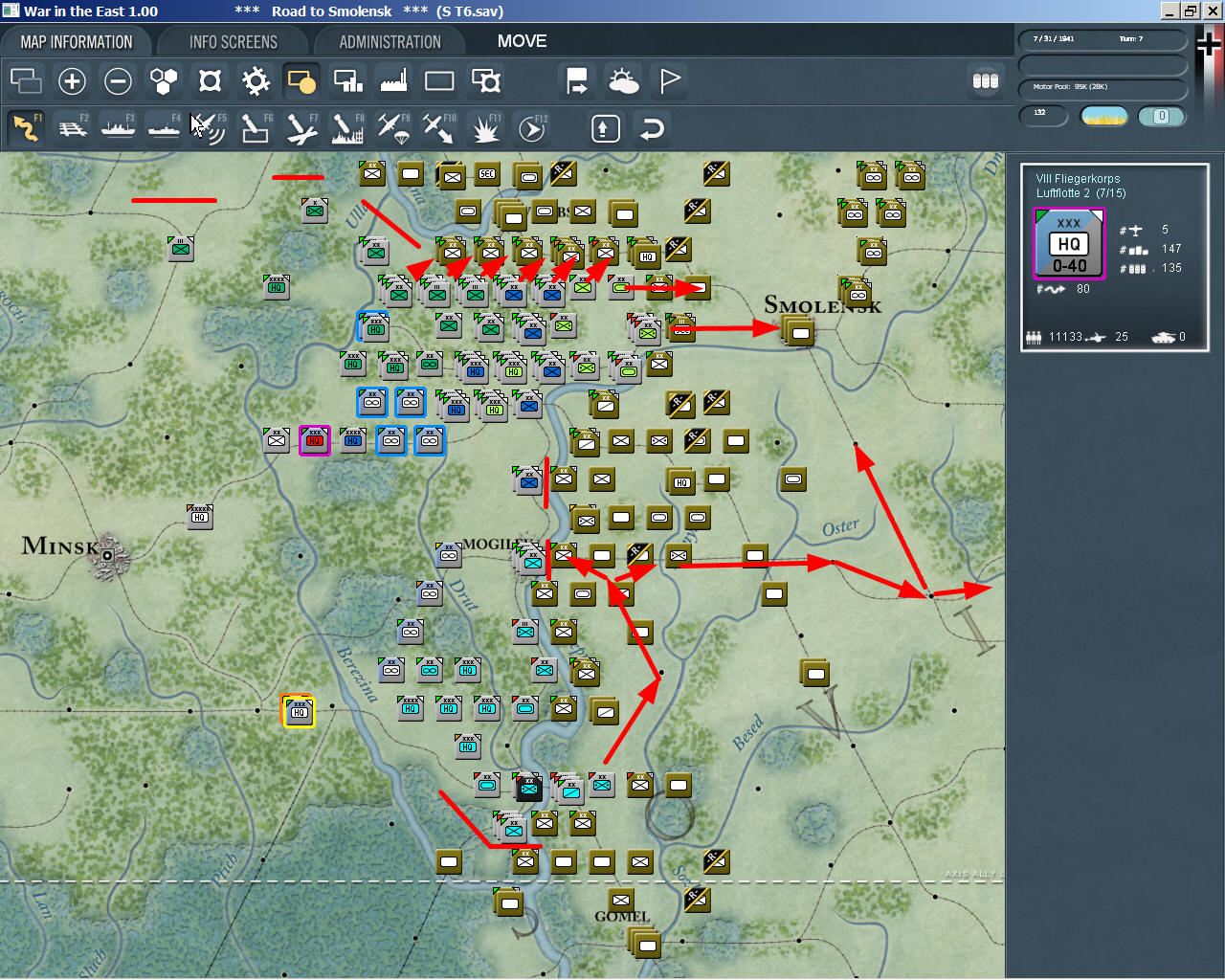Open the Info Screens tab
The image size is (1225, 980).
coord(234,42)
